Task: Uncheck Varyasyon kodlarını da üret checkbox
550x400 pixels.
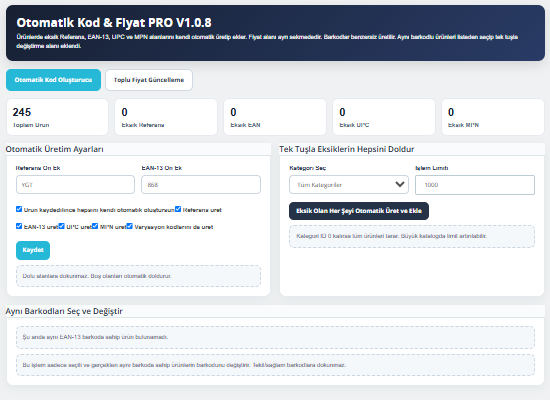Action: click(x=130, y=226)
